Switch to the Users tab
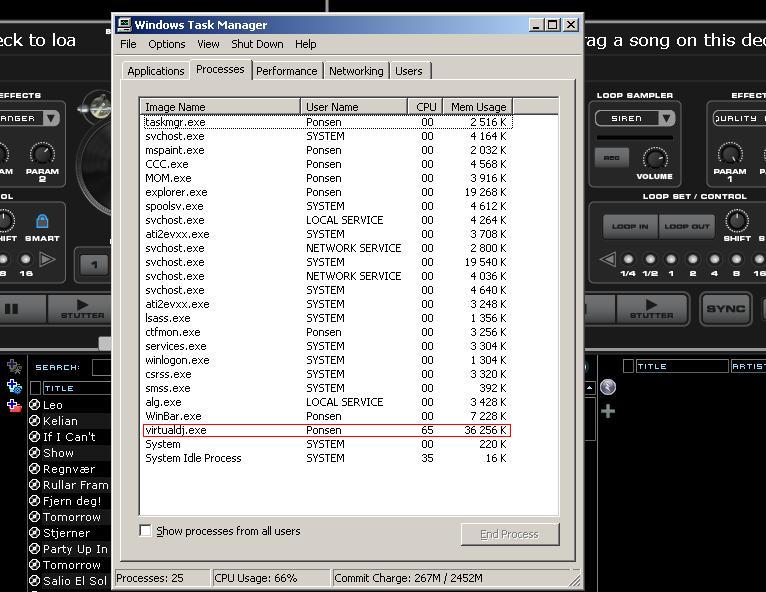 [x=409, y=71]
